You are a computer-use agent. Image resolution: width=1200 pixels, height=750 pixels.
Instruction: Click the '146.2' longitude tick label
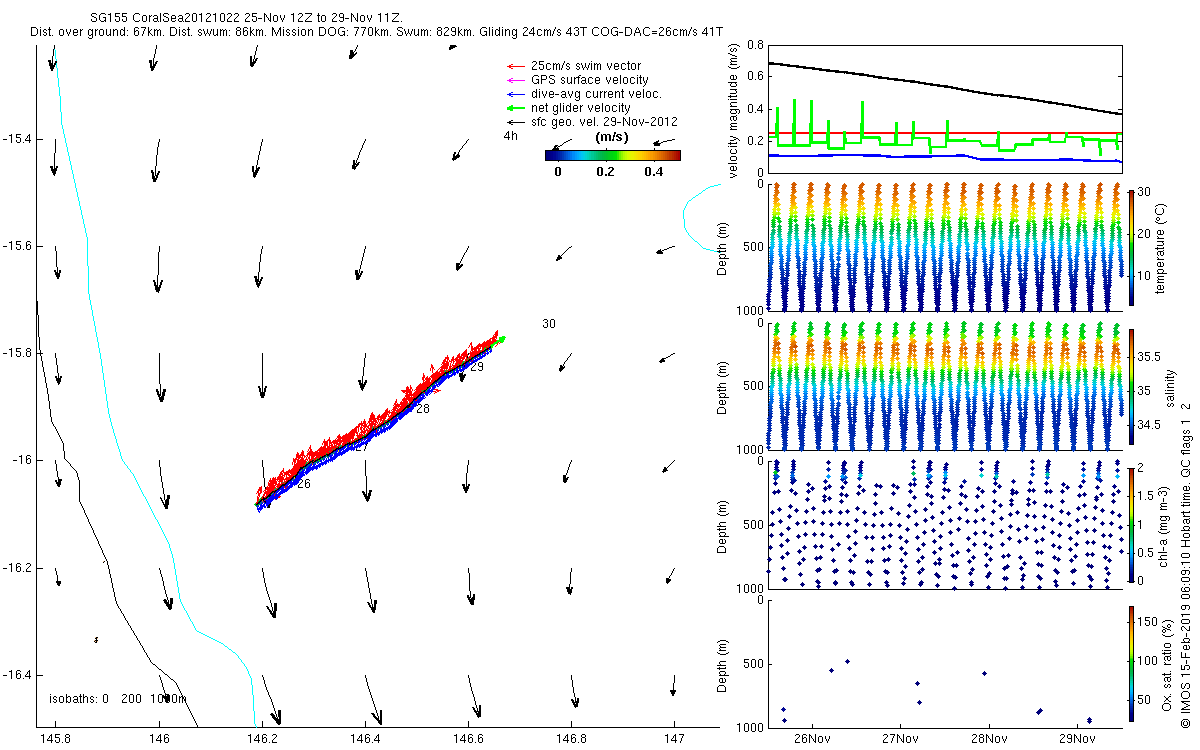(261, 739)
